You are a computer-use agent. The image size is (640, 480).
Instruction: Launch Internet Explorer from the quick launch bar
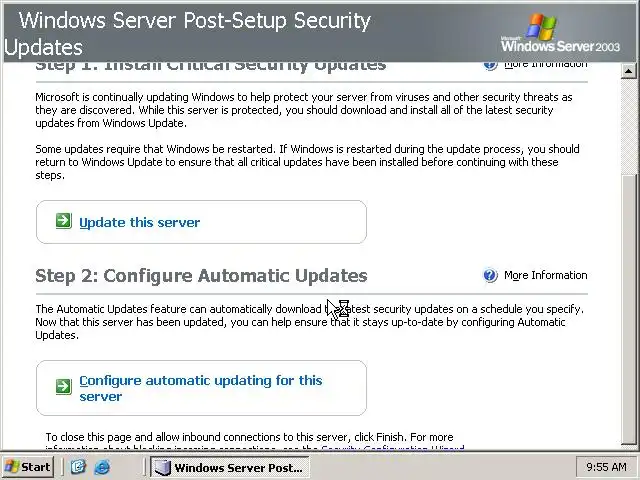tap(101, 467)
